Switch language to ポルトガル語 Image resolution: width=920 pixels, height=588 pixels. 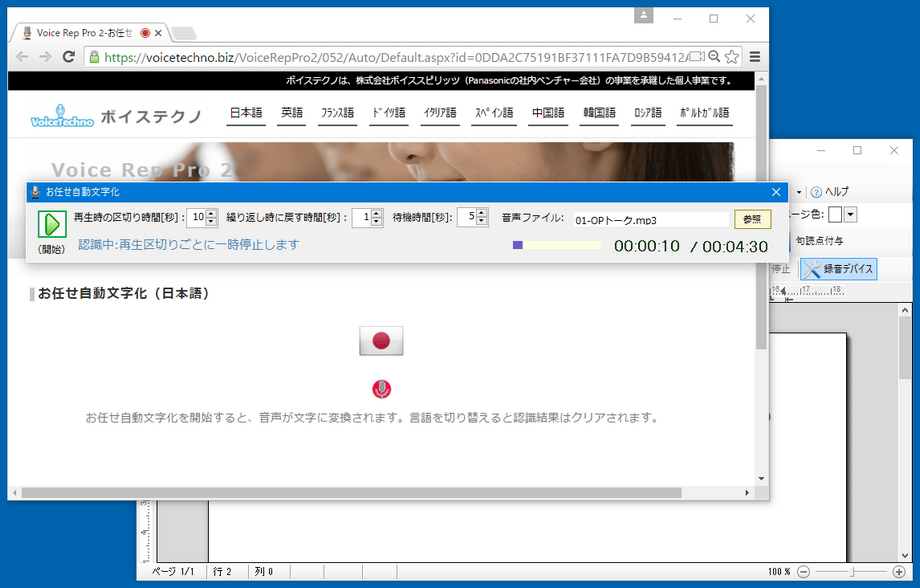coord(704,113)
